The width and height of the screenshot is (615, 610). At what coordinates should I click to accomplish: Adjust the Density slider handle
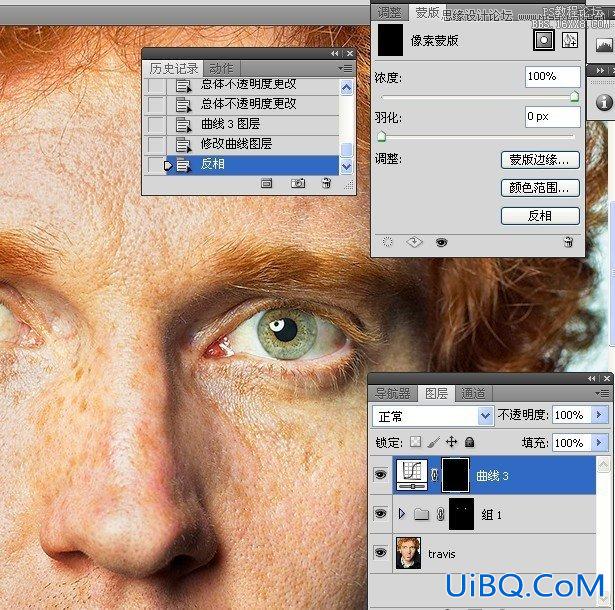click(574, 96)
